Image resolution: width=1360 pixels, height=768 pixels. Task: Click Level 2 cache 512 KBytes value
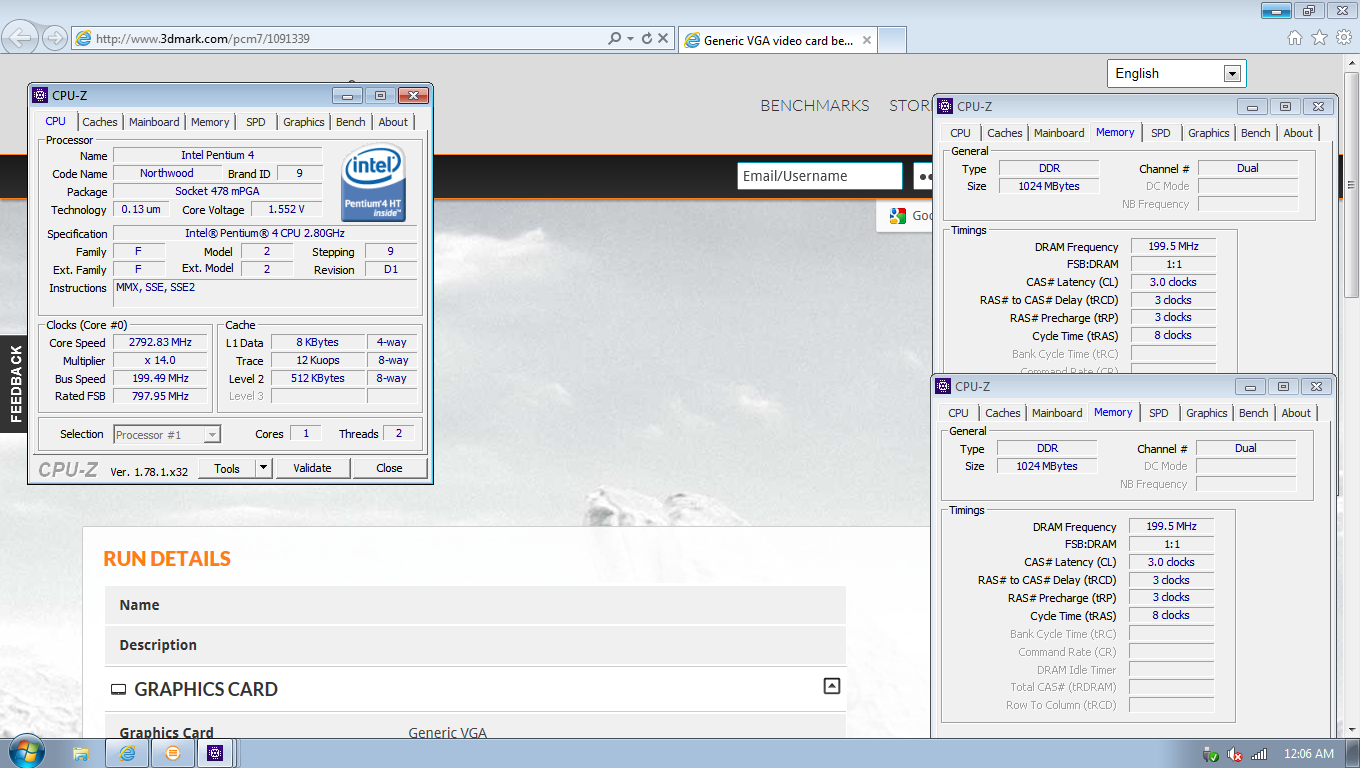coord(320,378)
